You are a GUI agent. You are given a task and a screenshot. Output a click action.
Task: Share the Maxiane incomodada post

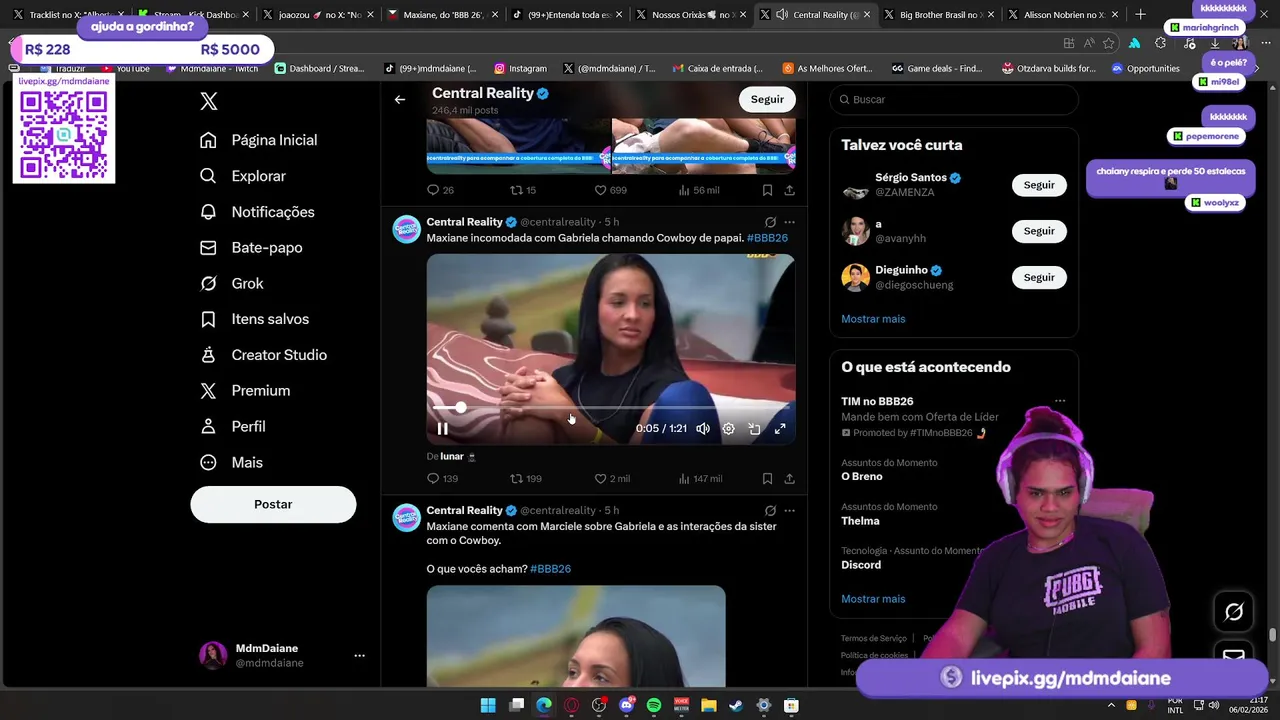click(x=789, y=479)
